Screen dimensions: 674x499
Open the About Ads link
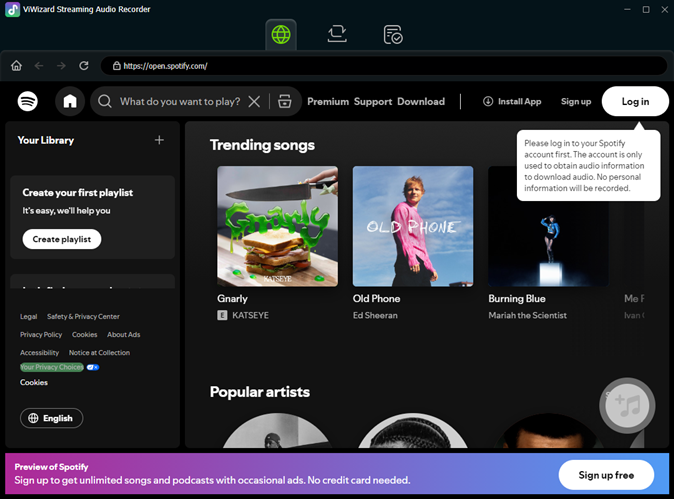[x=123, y=335]
